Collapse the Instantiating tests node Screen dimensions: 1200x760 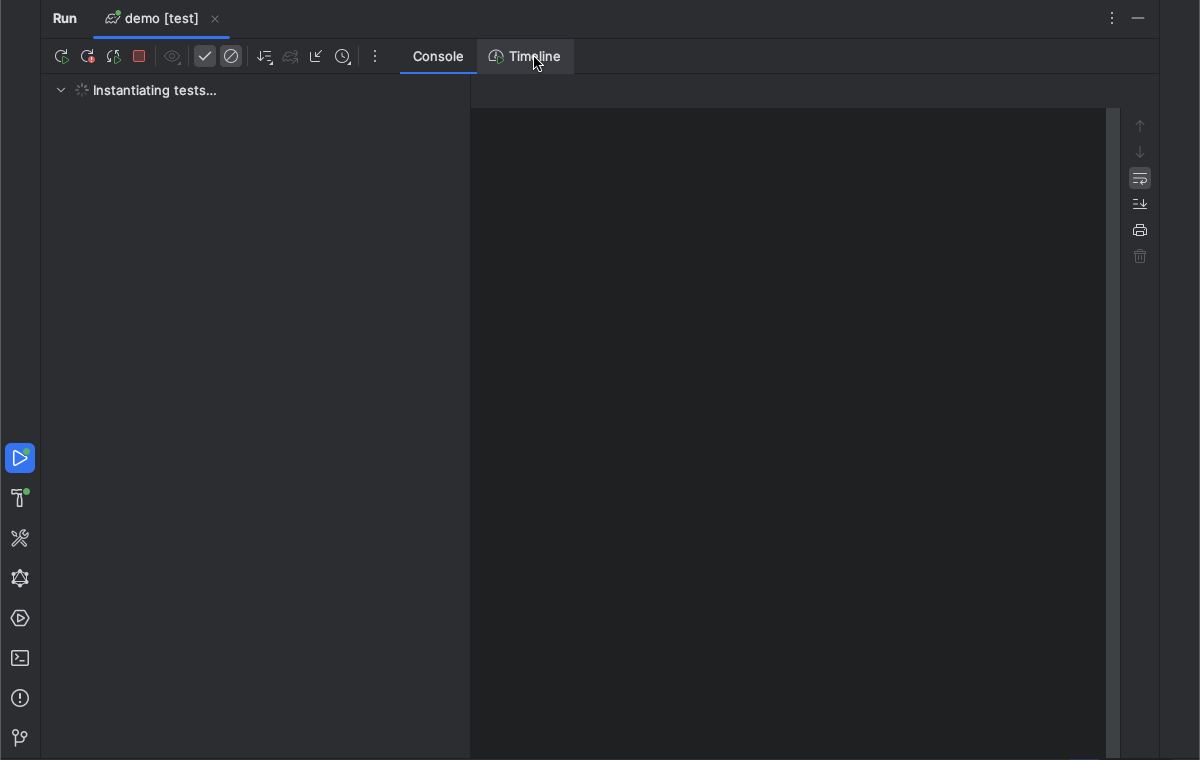pyautogui.click(x=60, y=90)
